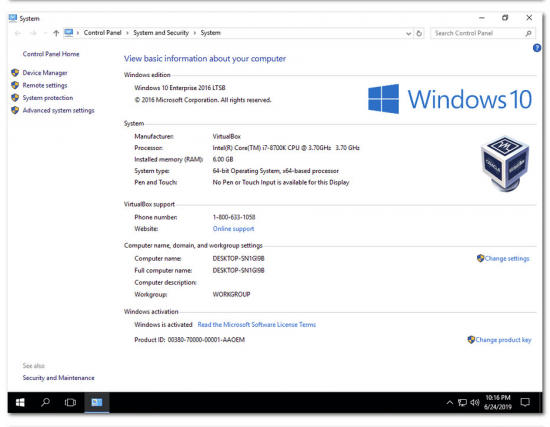Select System and Security breadcrumb
This screenshot has height=427, width=550.
click(161, 33)
